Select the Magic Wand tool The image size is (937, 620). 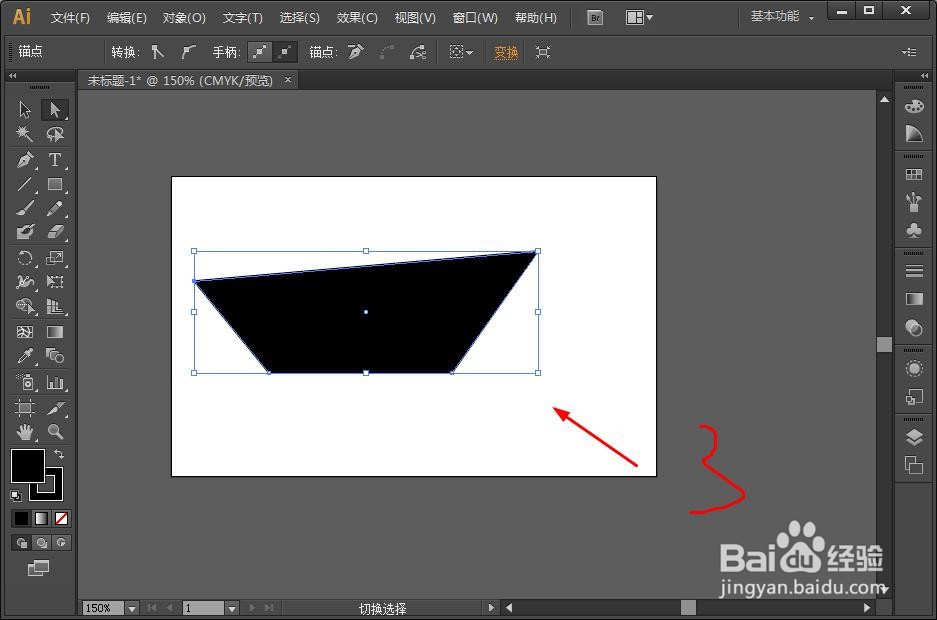coord(25,134)
